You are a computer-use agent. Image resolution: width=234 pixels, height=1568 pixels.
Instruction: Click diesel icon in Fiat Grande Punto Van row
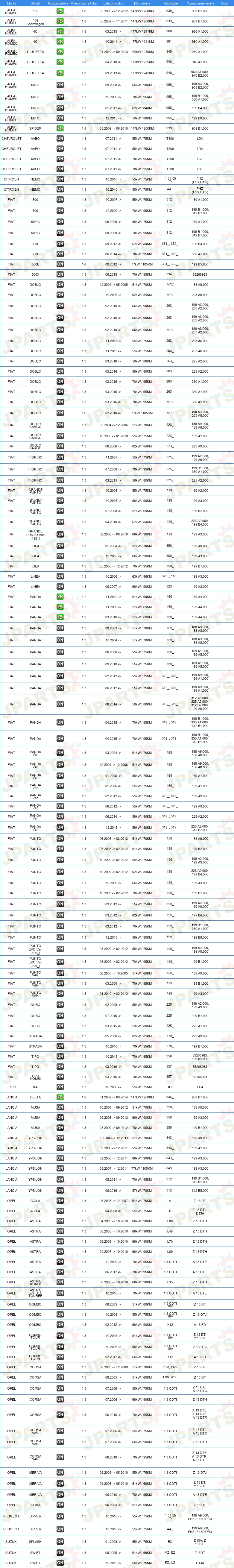pyautogui.click(x=60, y=535)
